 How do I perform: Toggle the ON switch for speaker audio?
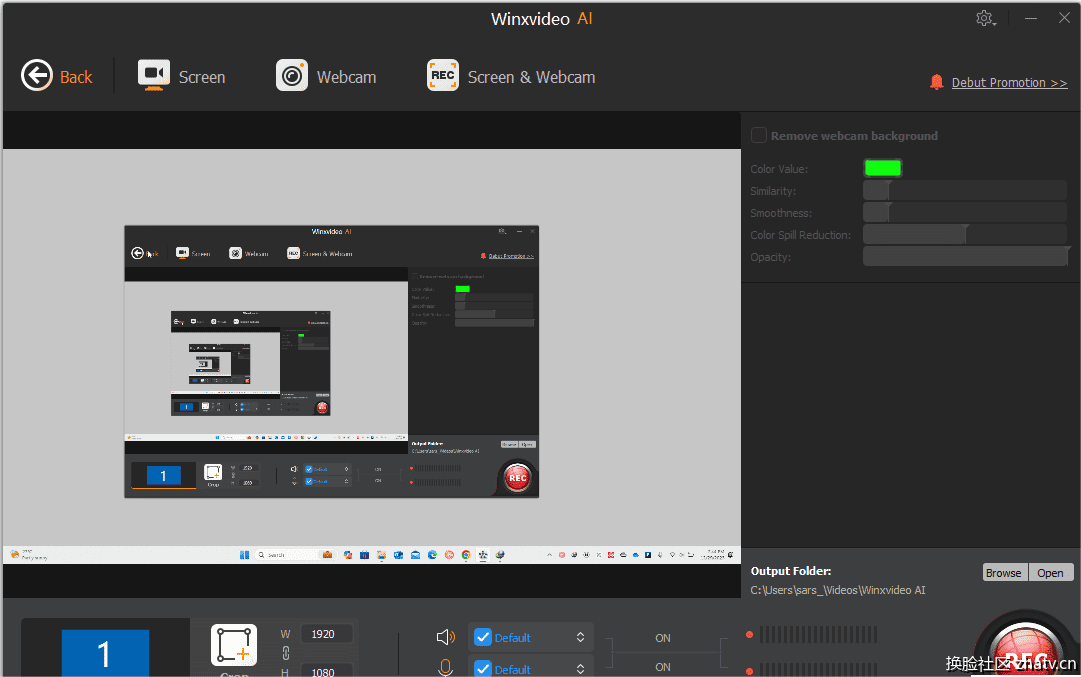663,638
